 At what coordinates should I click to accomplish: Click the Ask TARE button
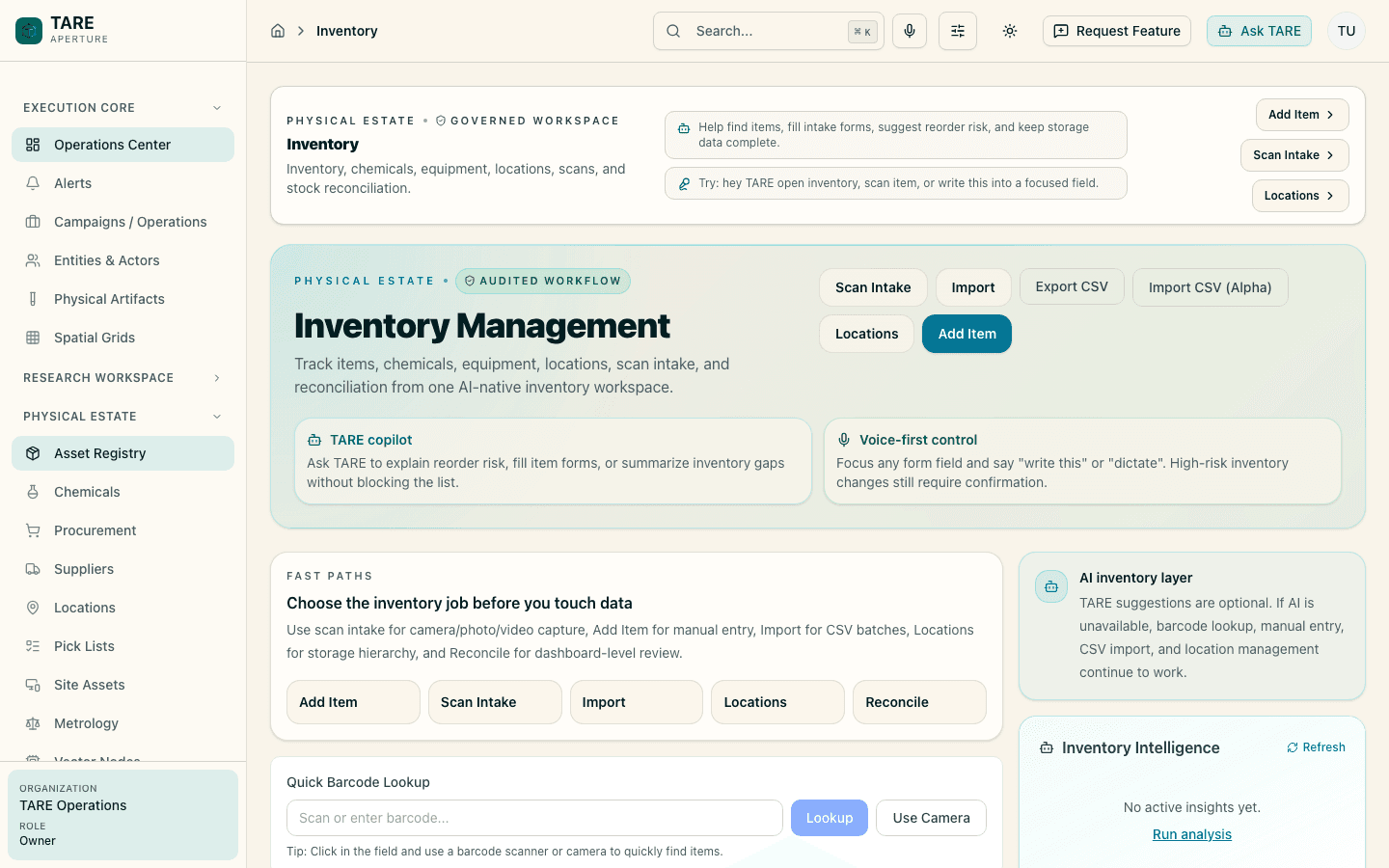point(1259,31)
